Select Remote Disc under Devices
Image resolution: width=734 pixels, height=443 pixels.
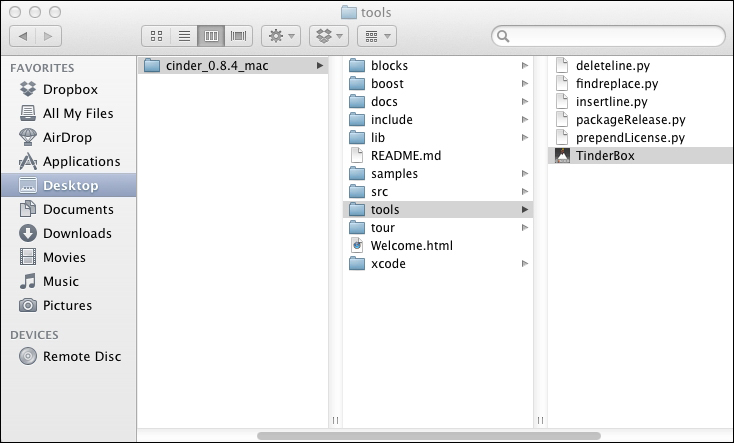pyautogui.click(x=68, y=356)
